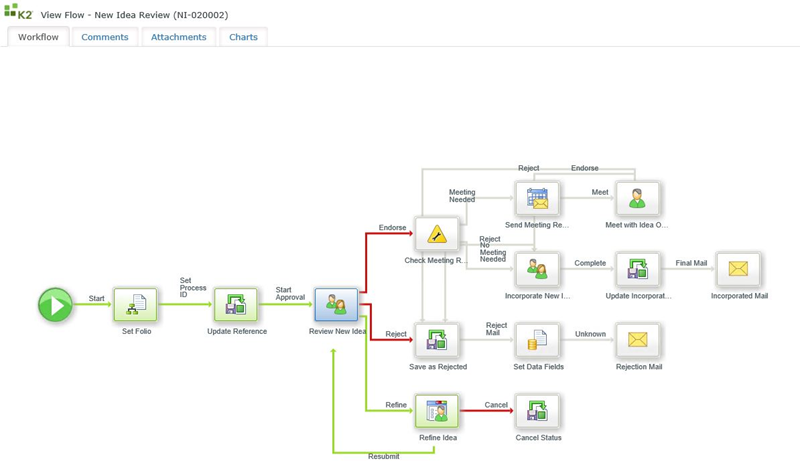This screenshot has height=474, width=800.
Task: Select the Check Meeting activity icon
Action: 436,235
